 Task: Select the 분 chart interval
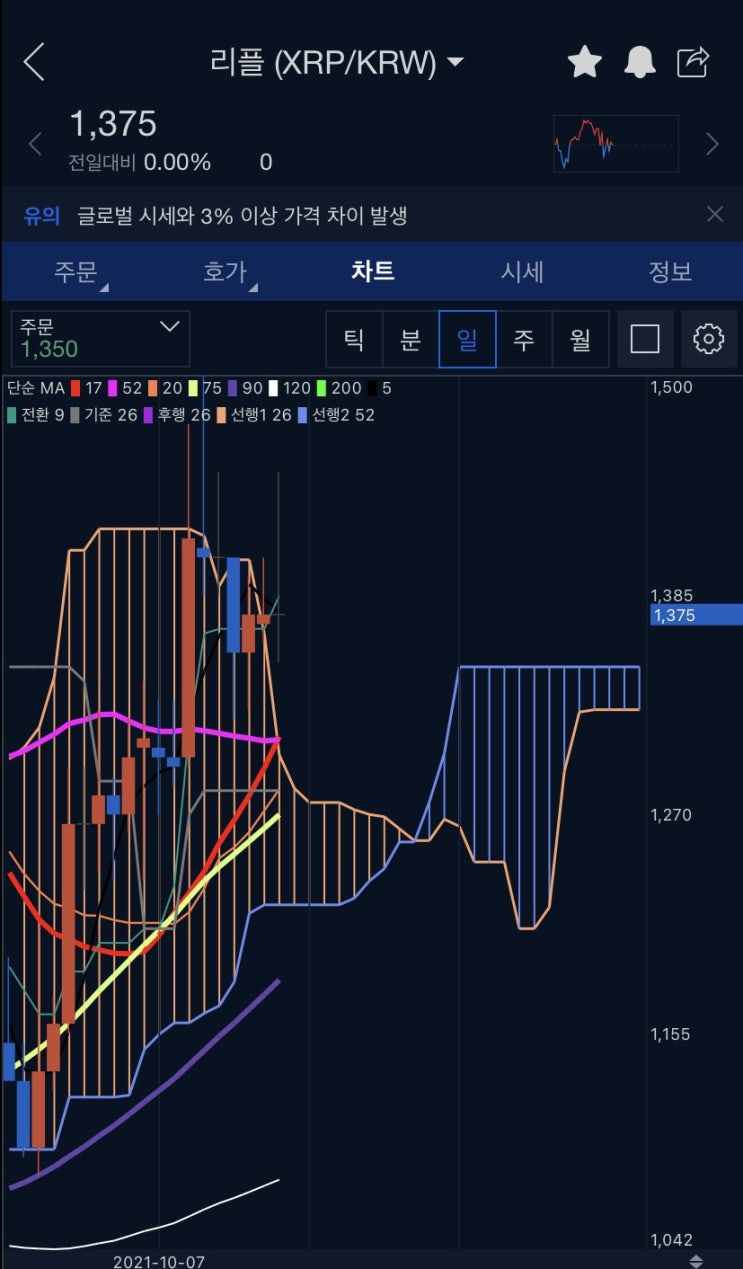point(410,339)
